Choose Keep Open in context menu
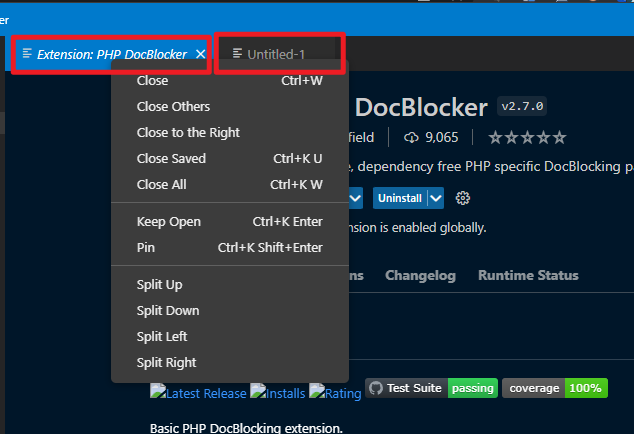Image resolution: width=634 pixels, height=434 pixels. [230, 222]
